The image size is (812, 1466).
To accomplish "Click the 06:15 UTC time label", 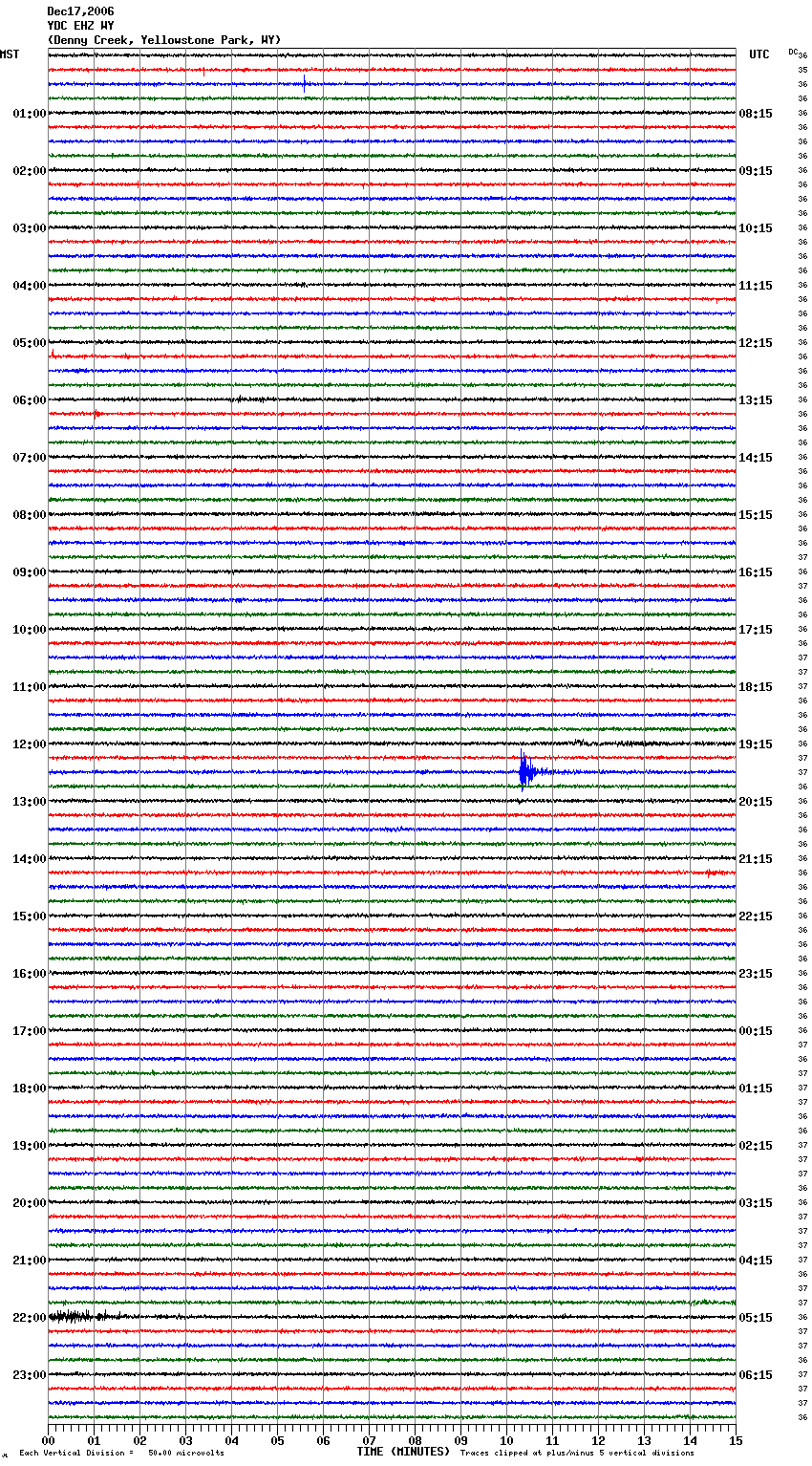I will tap(756, 1375).
